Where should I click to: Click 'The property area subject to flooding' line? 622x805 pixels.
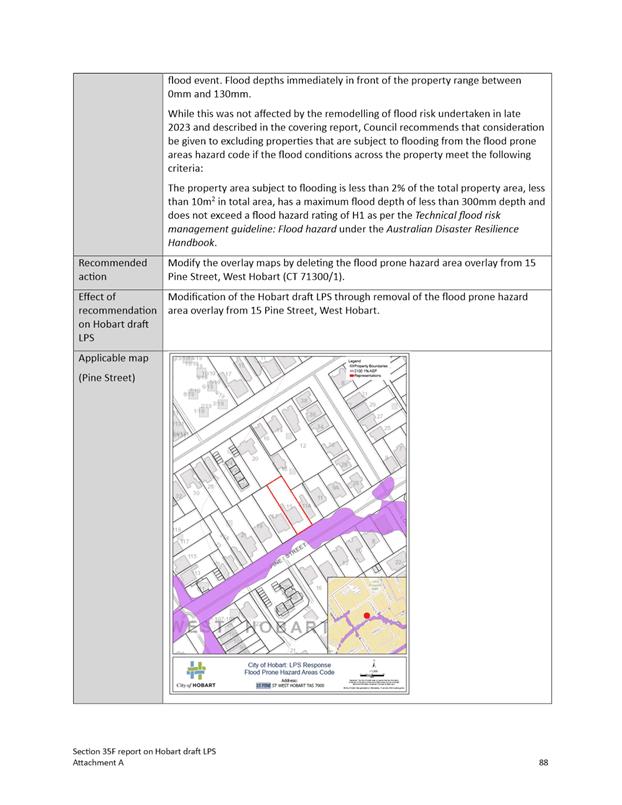point(356,188)
